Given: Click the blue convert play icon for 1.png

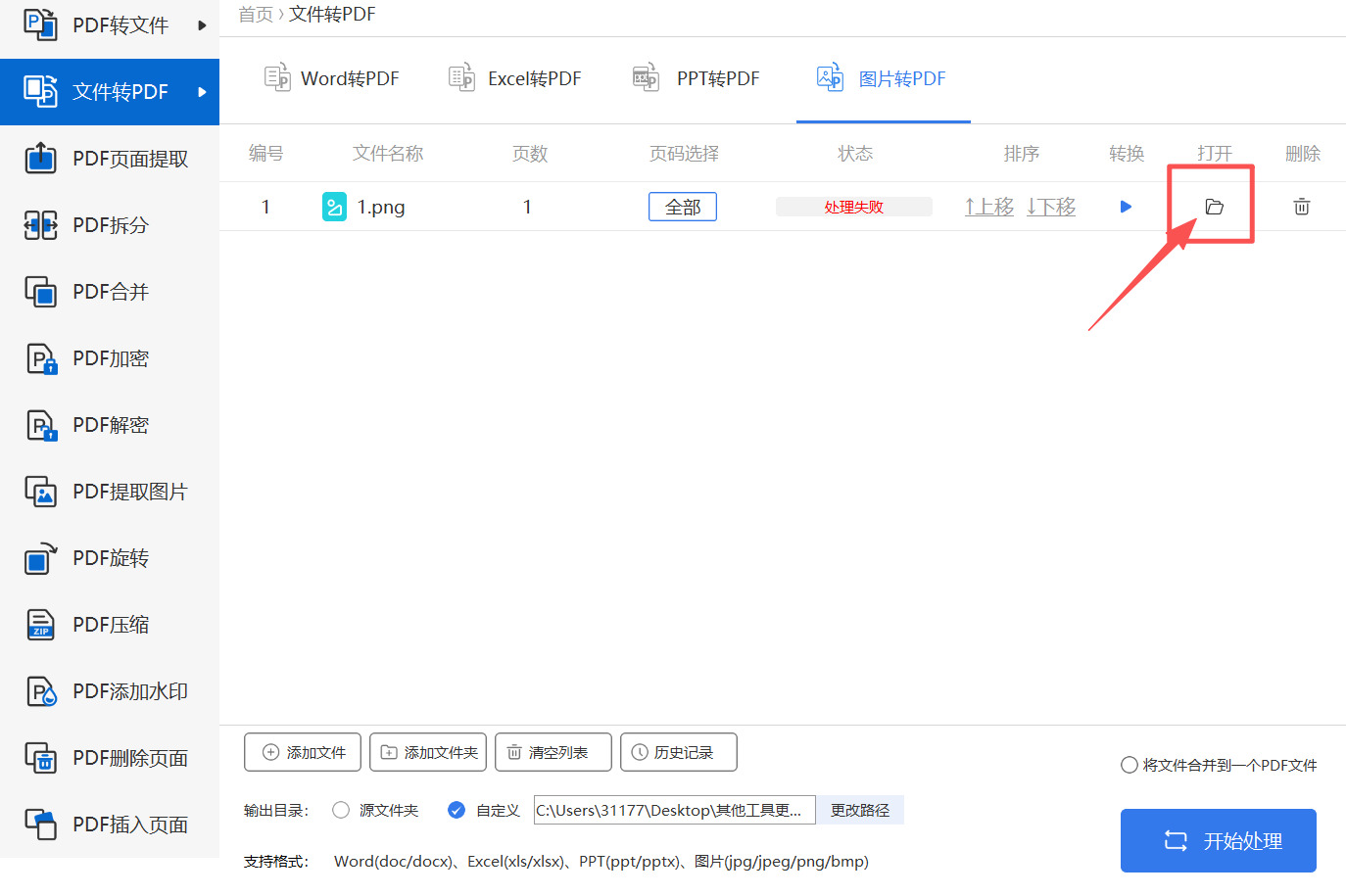Looking at the screenshot, I should tap(1126, 207).
